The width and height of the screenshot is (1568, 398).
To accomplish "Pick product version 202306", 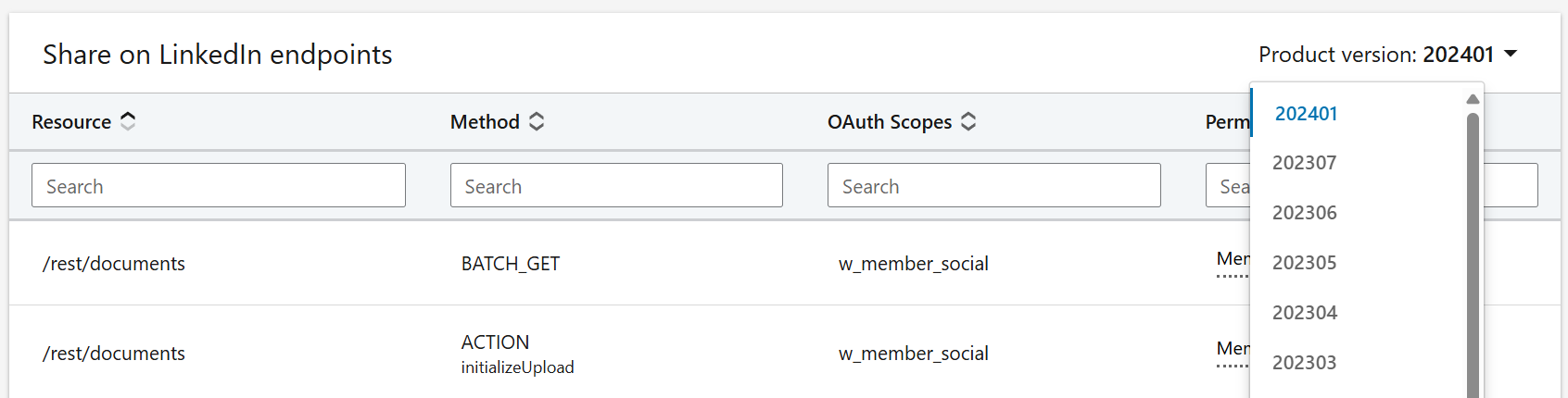I will click(x=1304, y=213).
